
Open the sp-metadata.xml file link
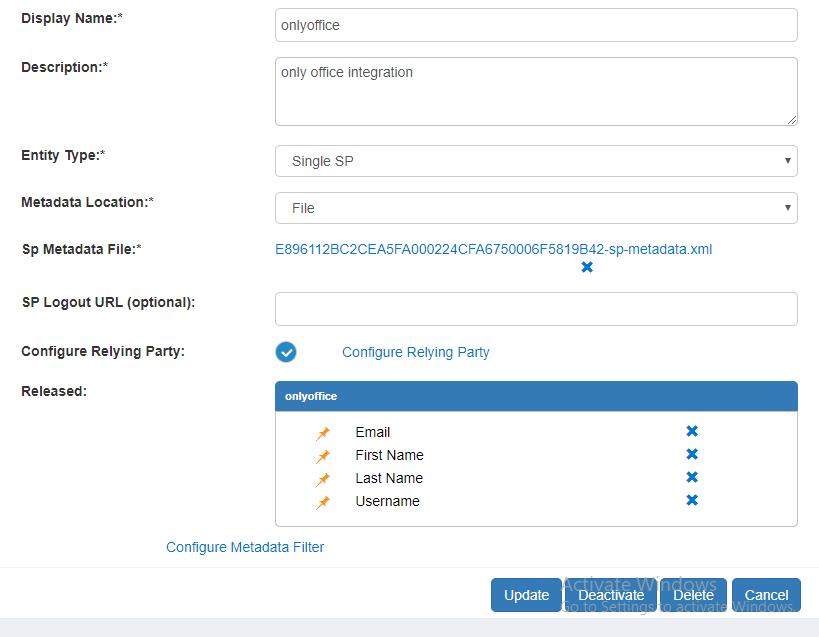493,249
